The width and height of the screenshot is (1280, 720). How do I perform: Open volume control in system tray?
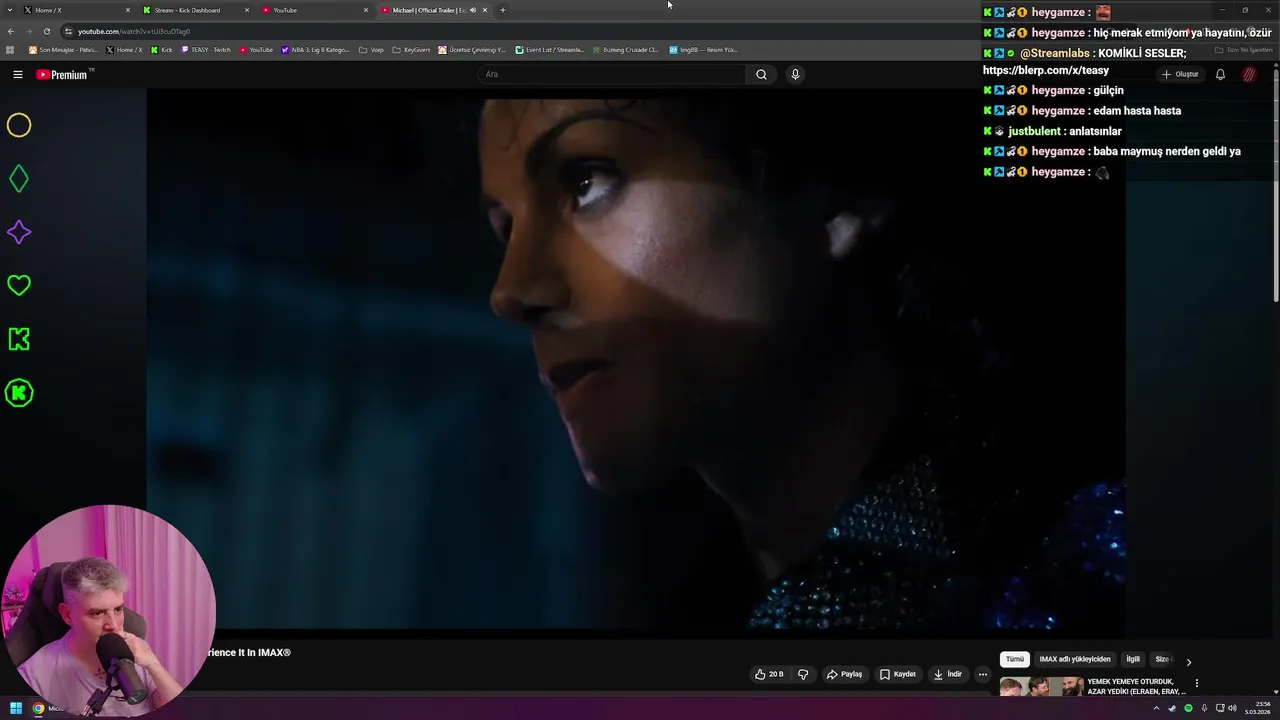click(1234, 708)
